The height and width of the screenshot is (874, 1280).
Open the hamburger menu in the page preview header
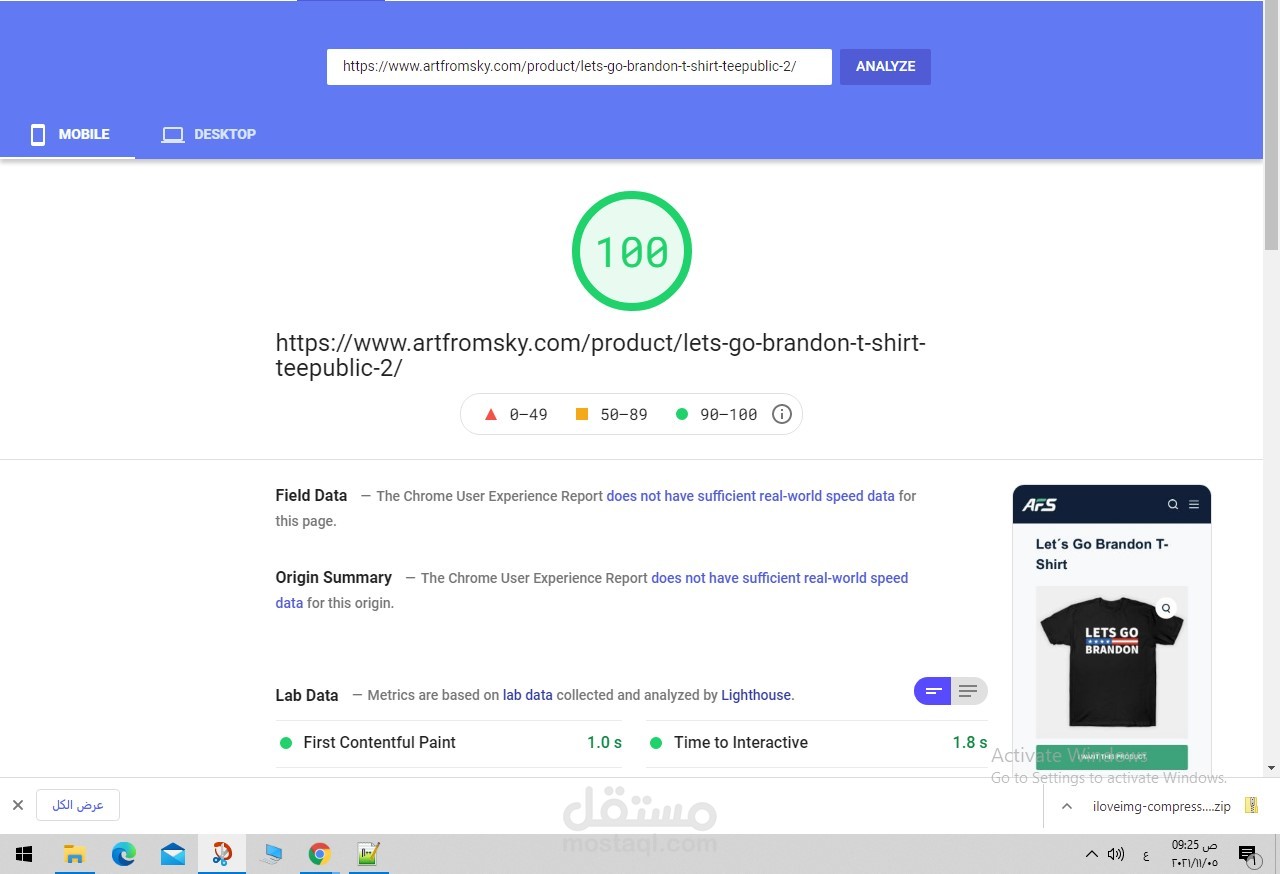1193,505
